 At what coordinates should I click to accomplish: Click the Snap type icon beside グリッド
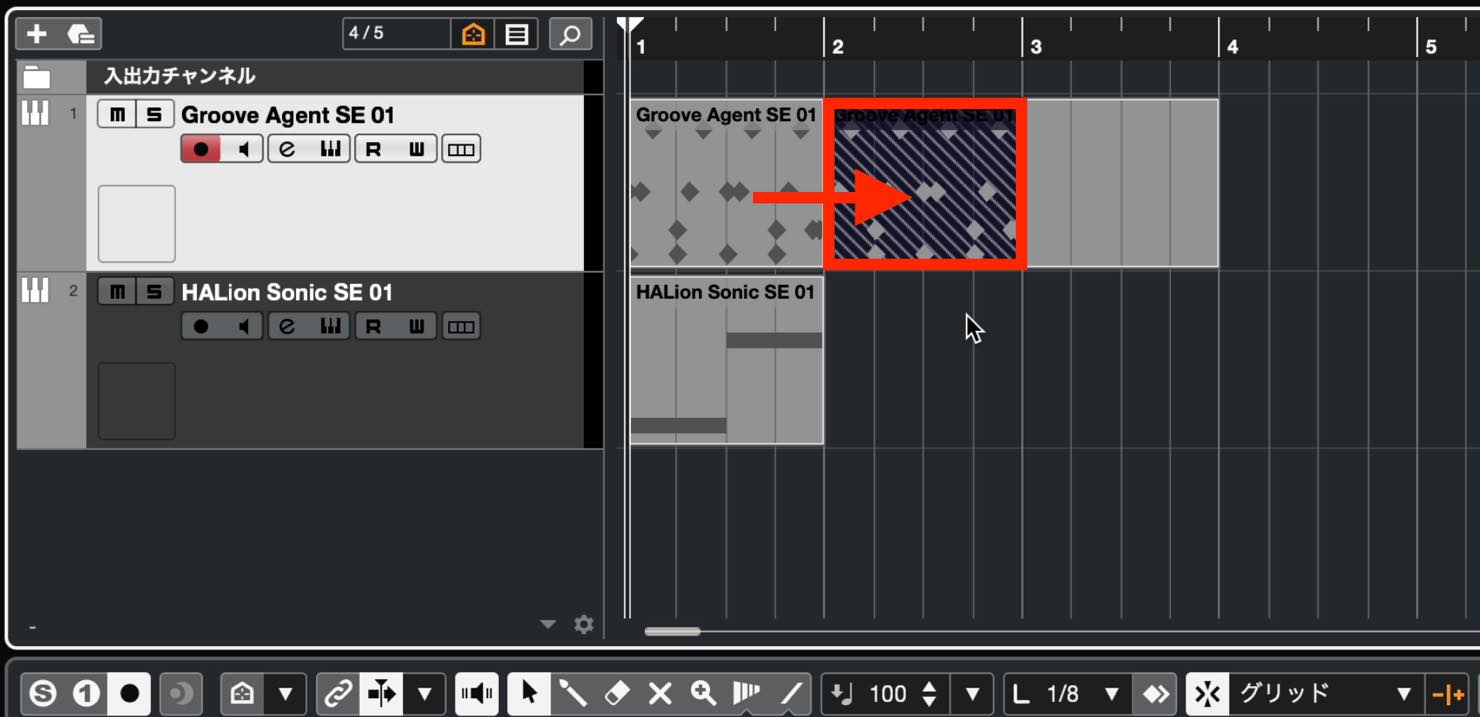tap(1208, 692)
